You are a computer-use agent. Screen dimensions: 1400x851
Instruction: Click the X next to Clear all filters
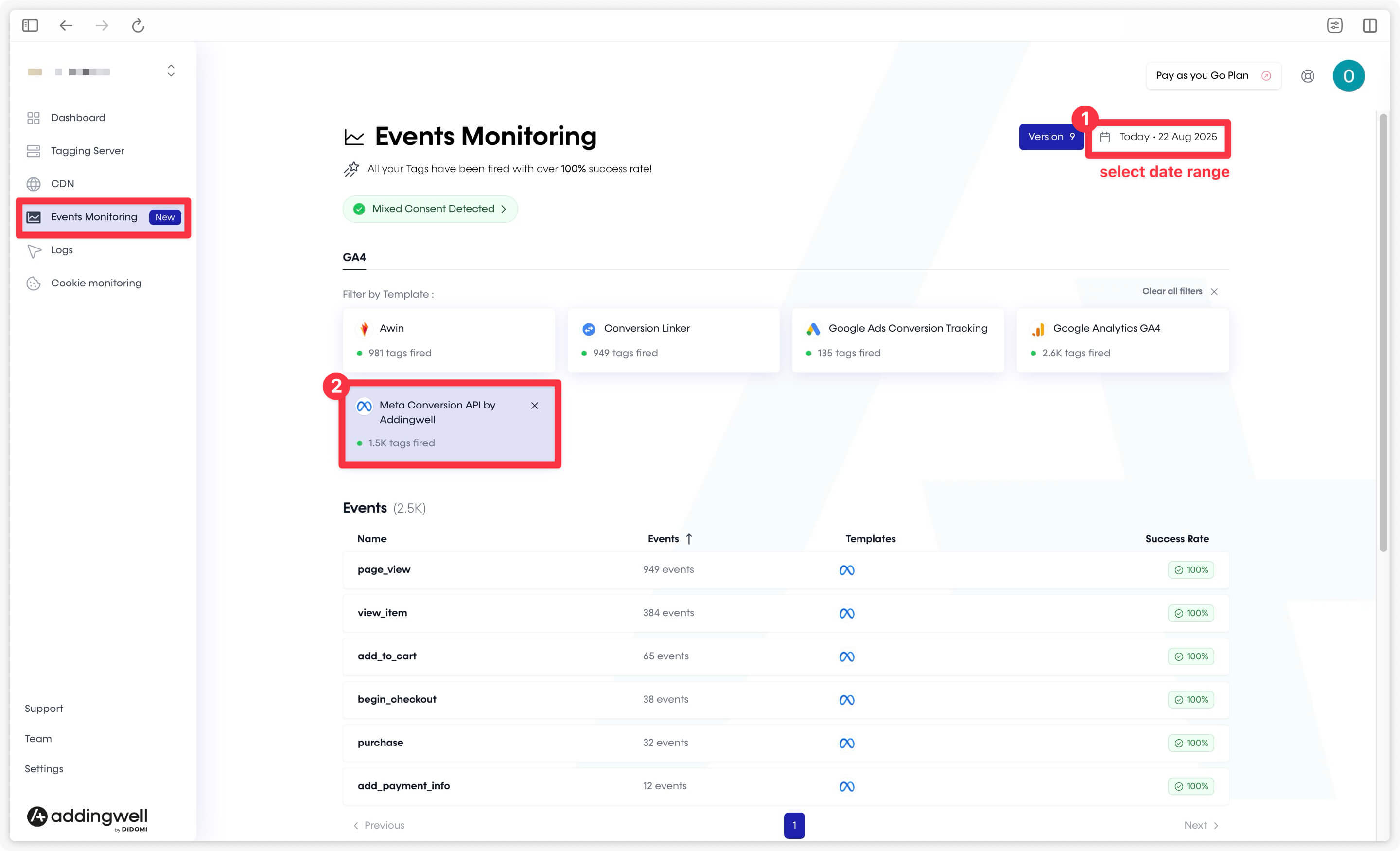coord(1214,292)
